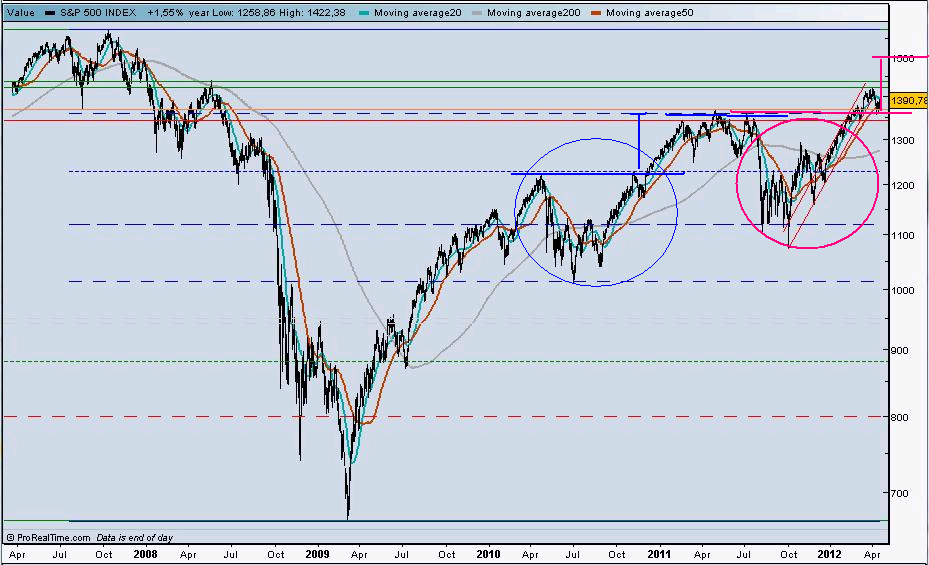Click the 900 price axis label
The width and height of the screenshot is (929, 565).
click(901, 350)
